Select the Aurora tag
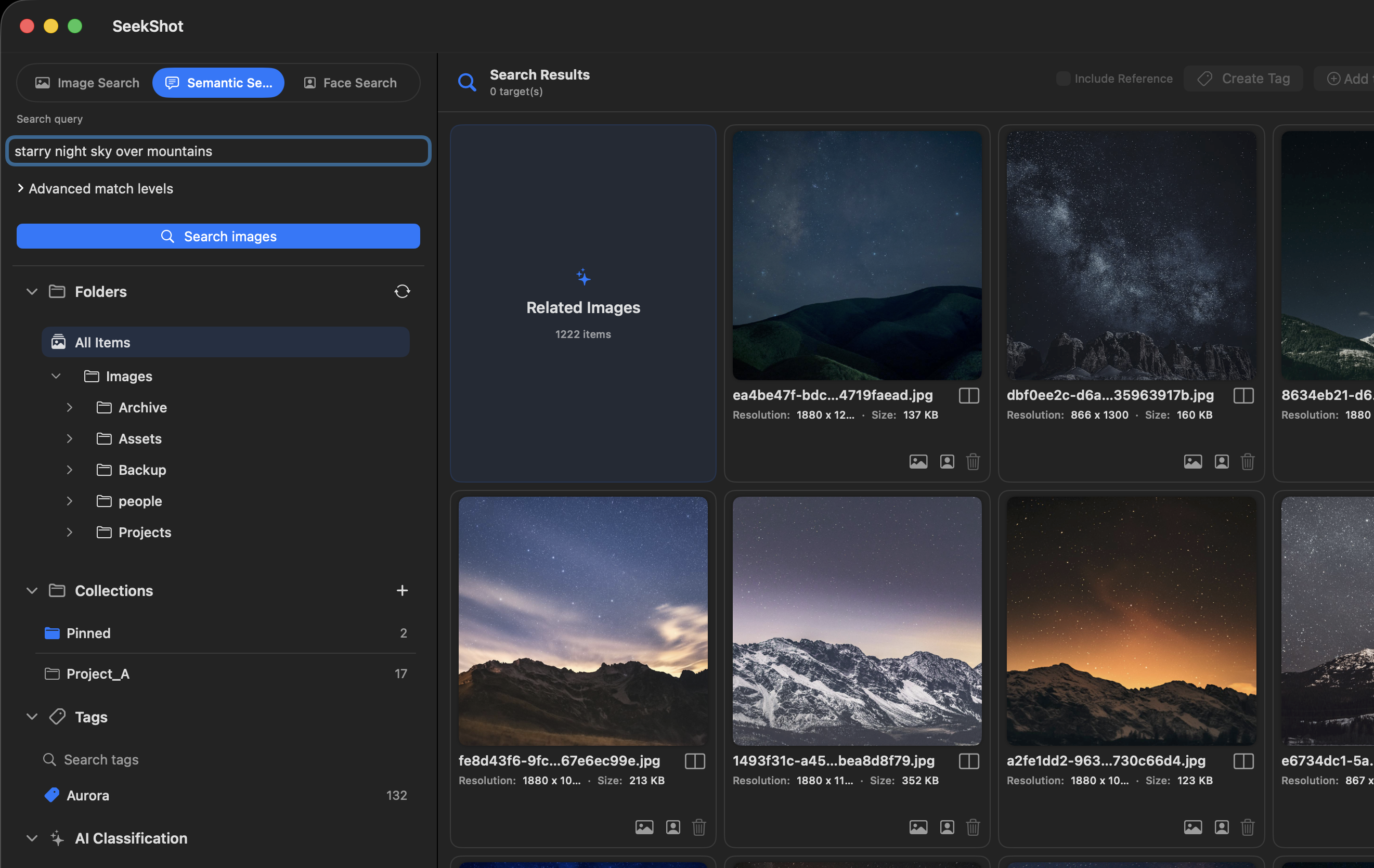 tap(225, 795)
